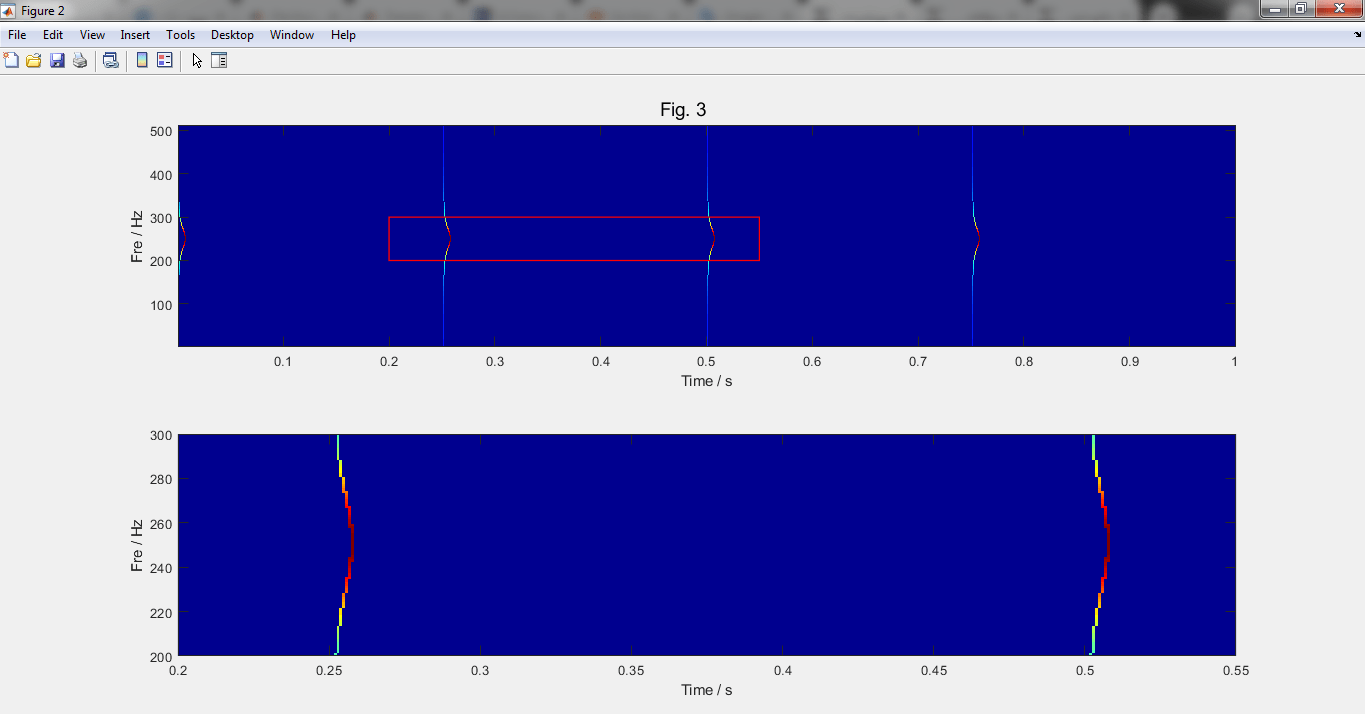
Task: Click the 0.6 tick on upper x-axis
Action: pos(812,361)
